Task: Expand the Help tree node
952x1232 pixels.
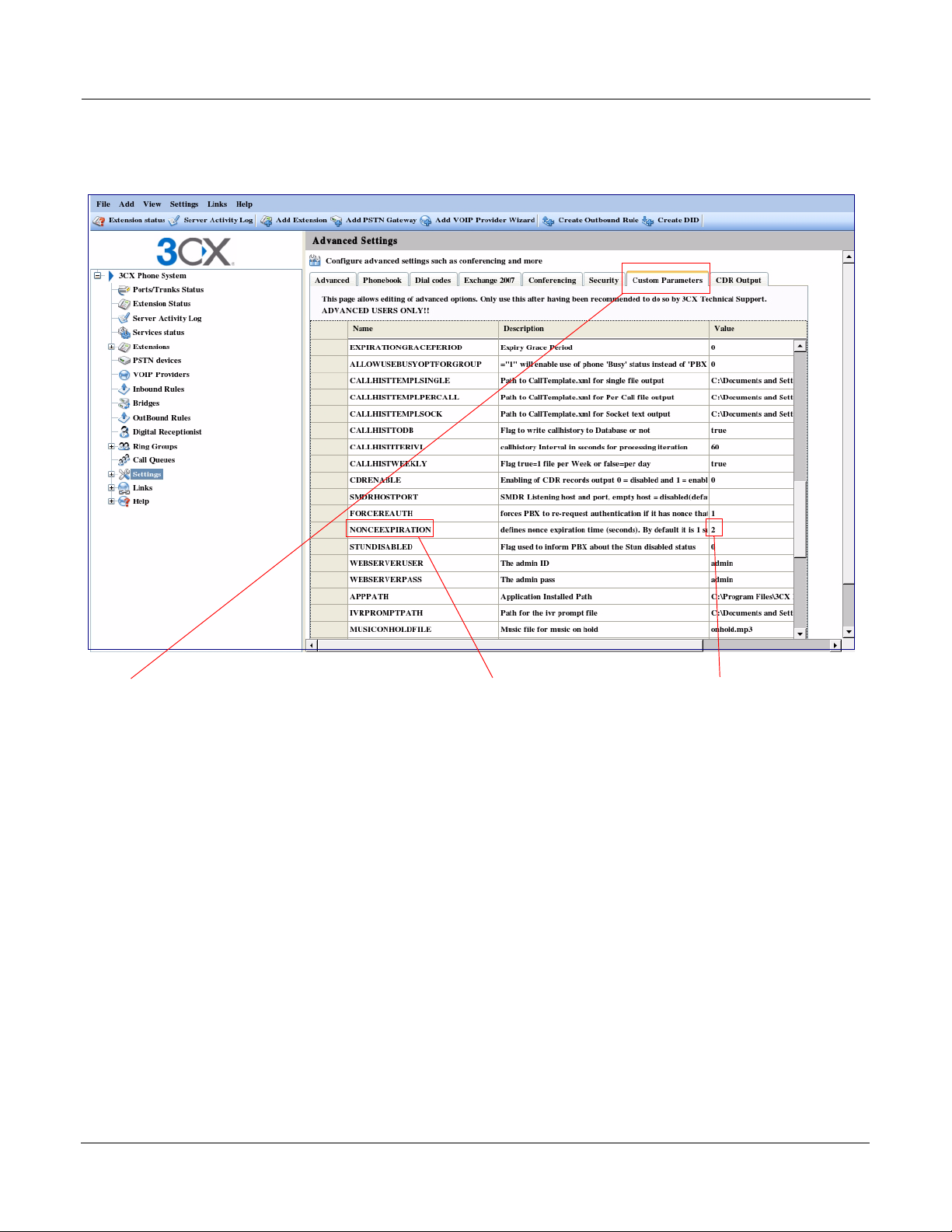Action: (111, 501)
